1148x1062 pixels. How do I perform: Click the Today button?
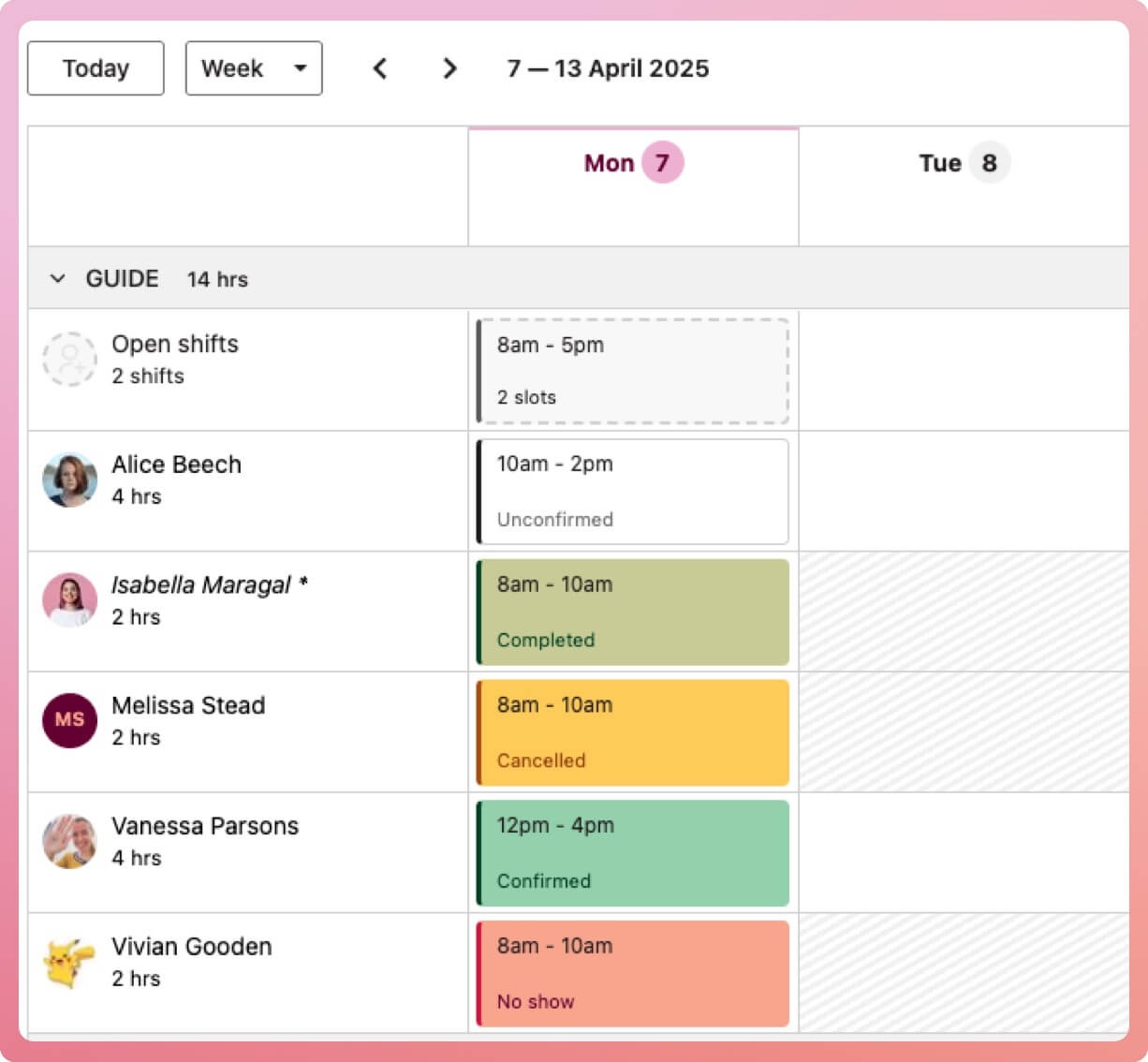(x=96, y=68)
